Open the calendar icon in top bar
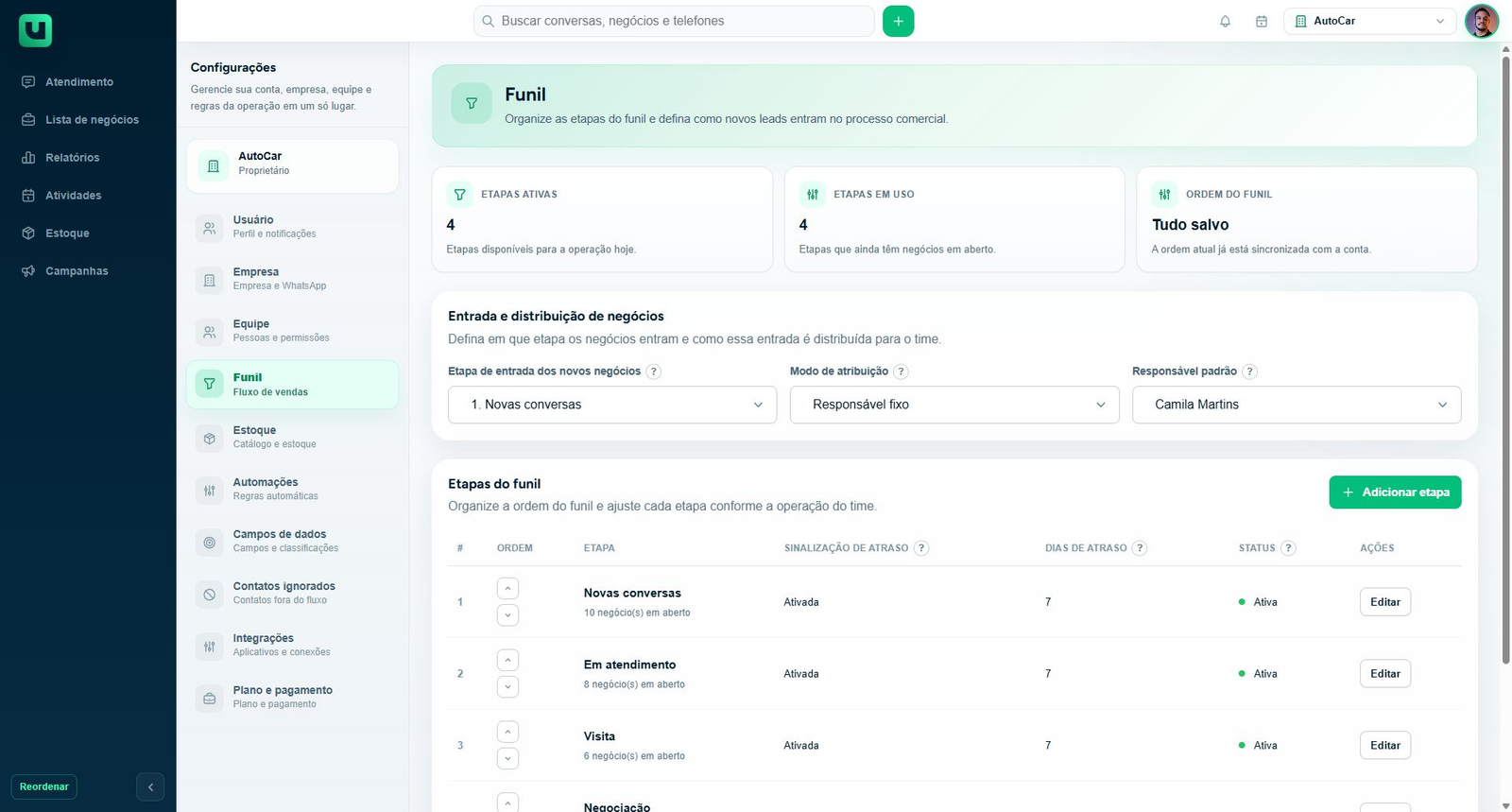The width and height of the screenshot is (1512, 812). tap(1261, 21)
